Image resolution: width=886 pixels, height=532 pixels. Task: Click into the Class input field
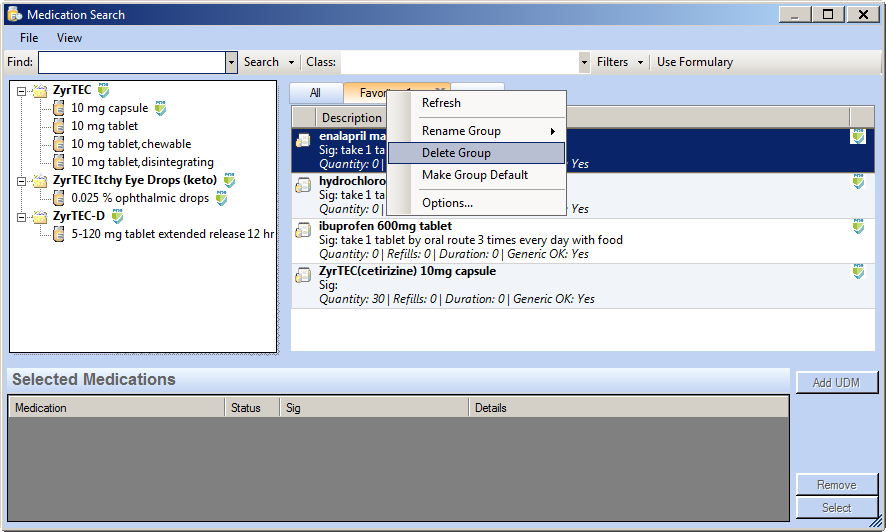pyautogui.click(x=459, y=62)
